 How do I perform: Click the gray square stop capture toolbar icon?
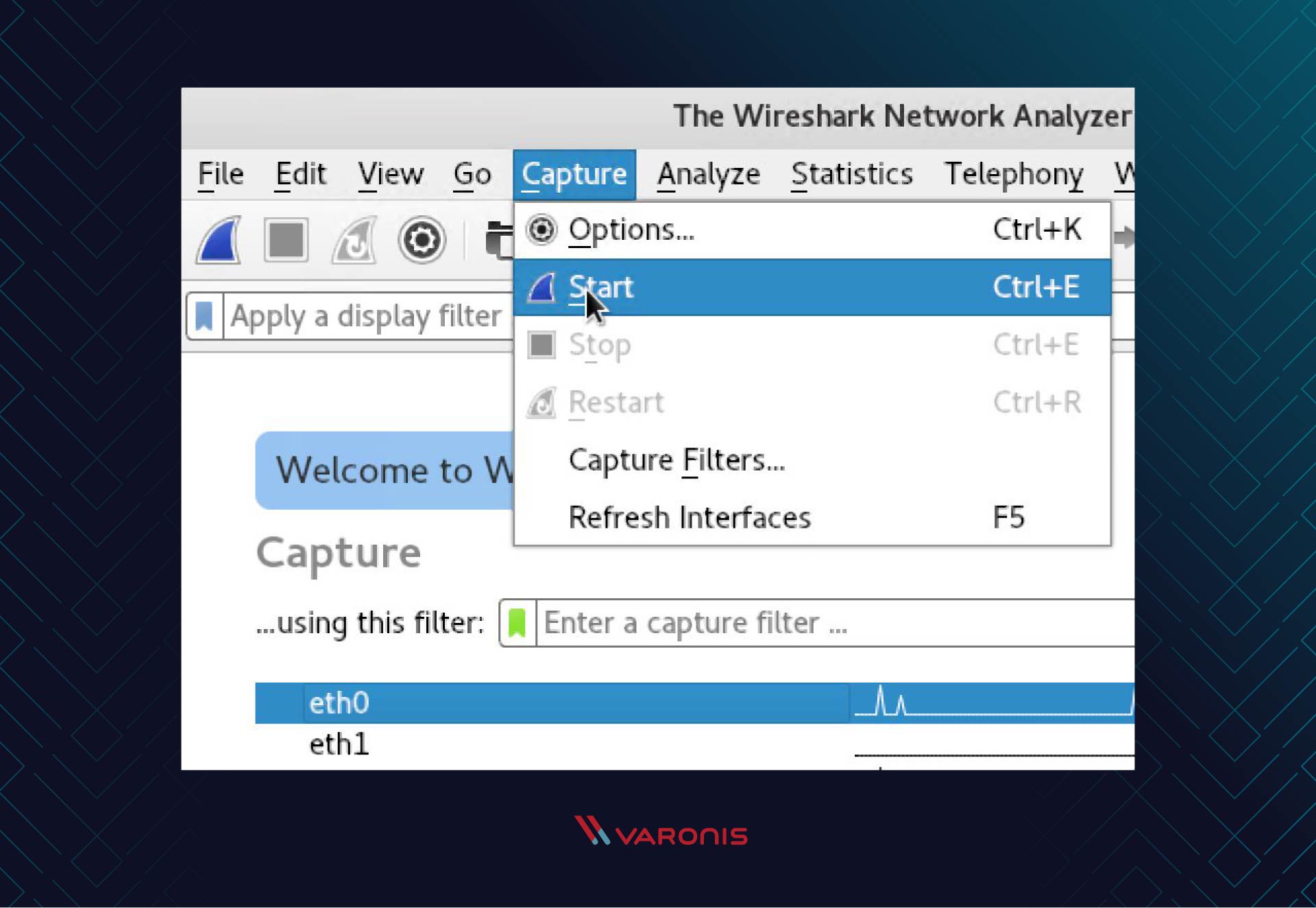point(286,240)
